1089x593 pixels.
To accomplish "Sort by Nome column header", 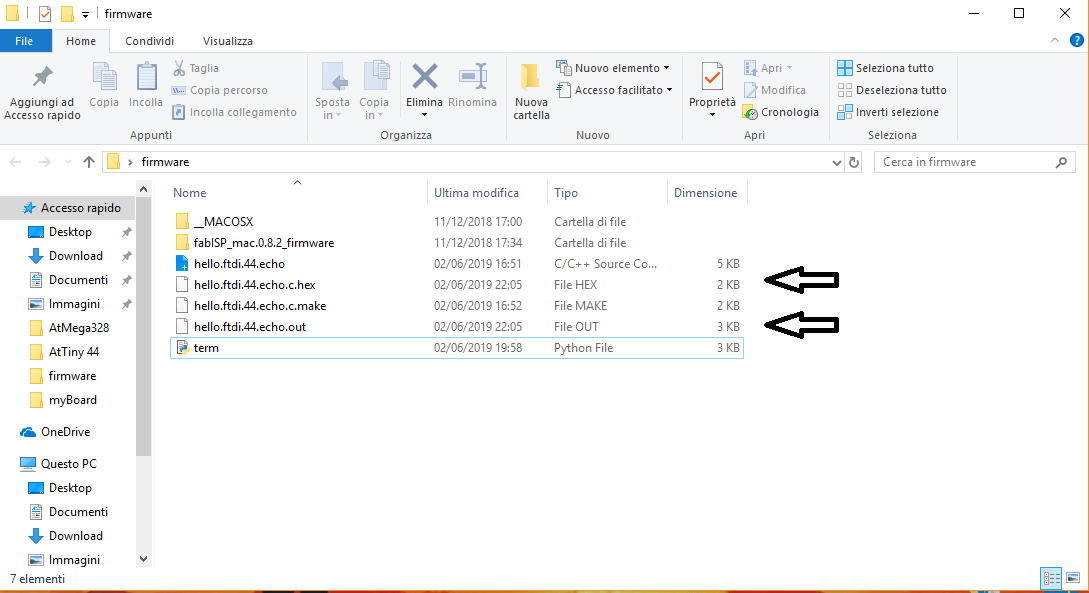I will (x=298, y=193).
